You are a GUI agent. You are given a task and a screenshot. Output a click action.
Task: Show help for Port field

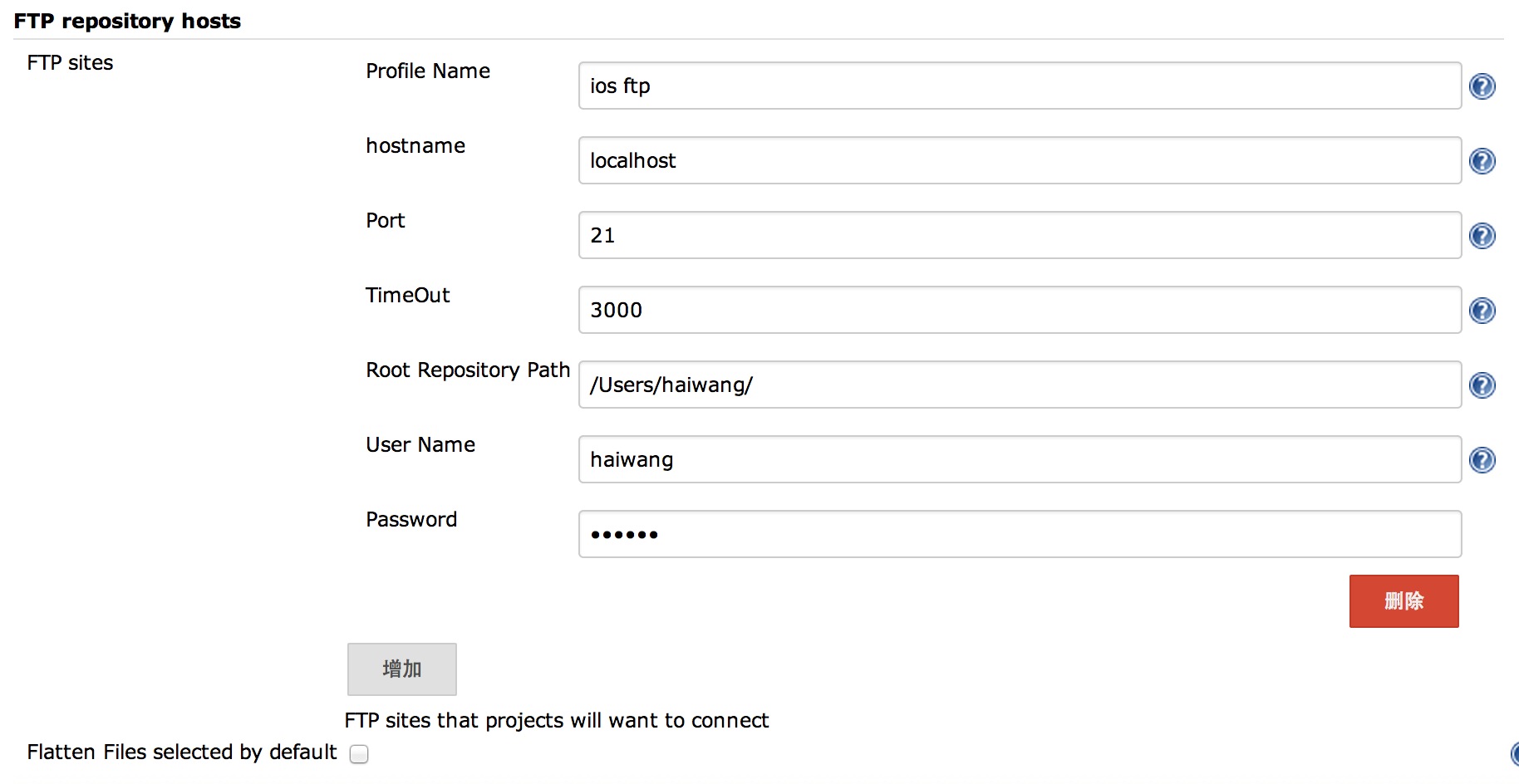[x=1482, y=236]
